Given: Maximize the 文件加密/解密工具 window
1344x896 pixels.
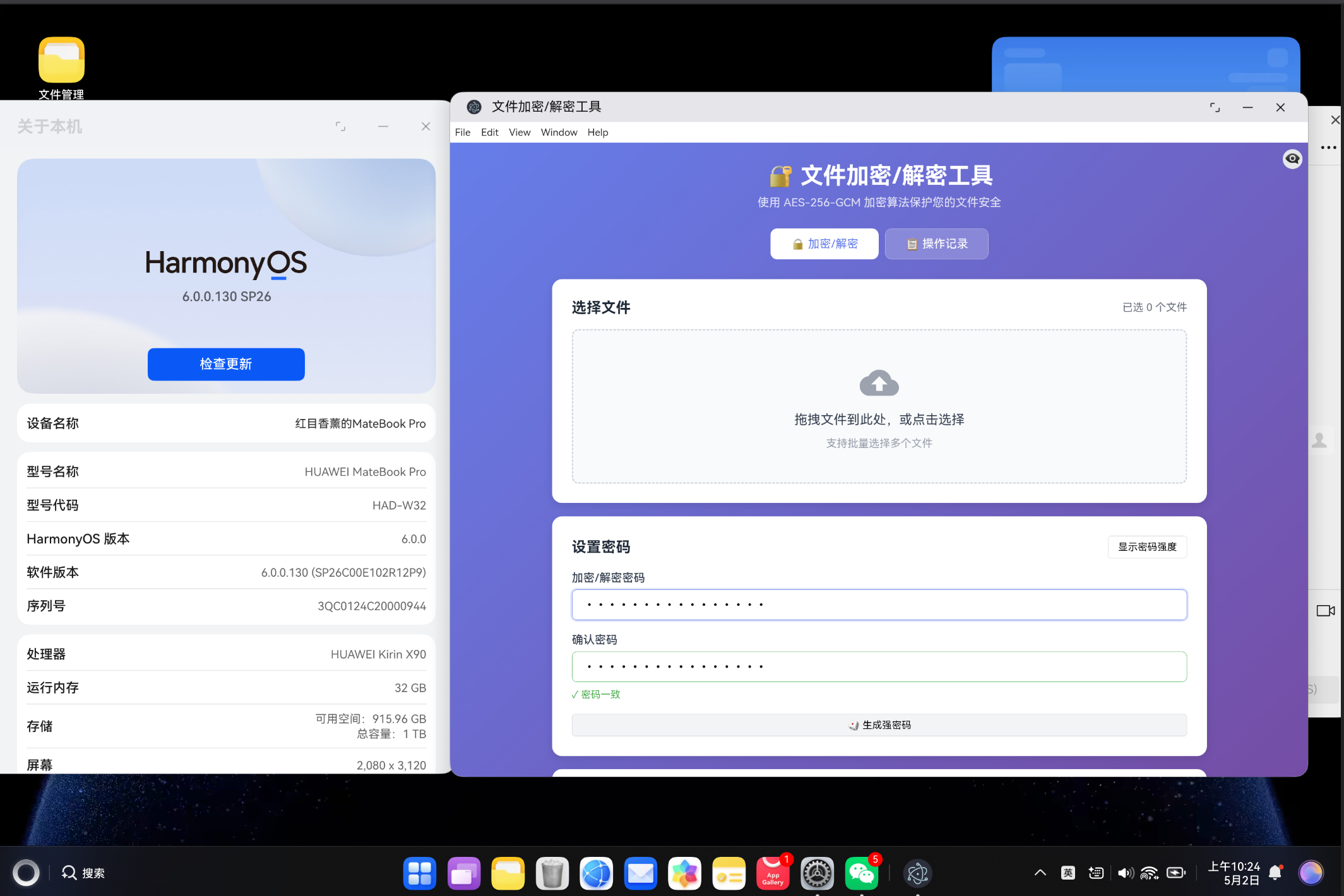Looking at the screenshot, I should tap(1215, 107).
